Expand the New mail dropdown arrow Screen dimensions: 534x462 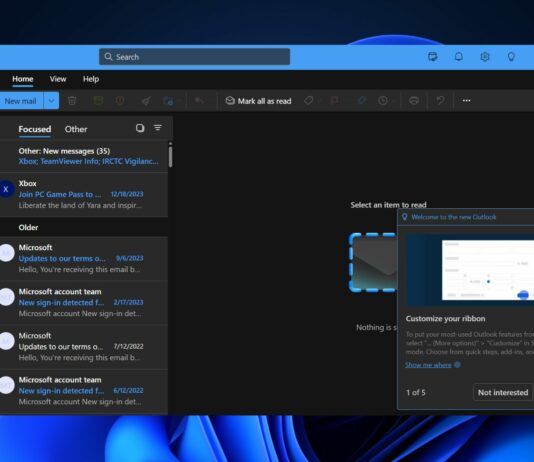point(51,101)
